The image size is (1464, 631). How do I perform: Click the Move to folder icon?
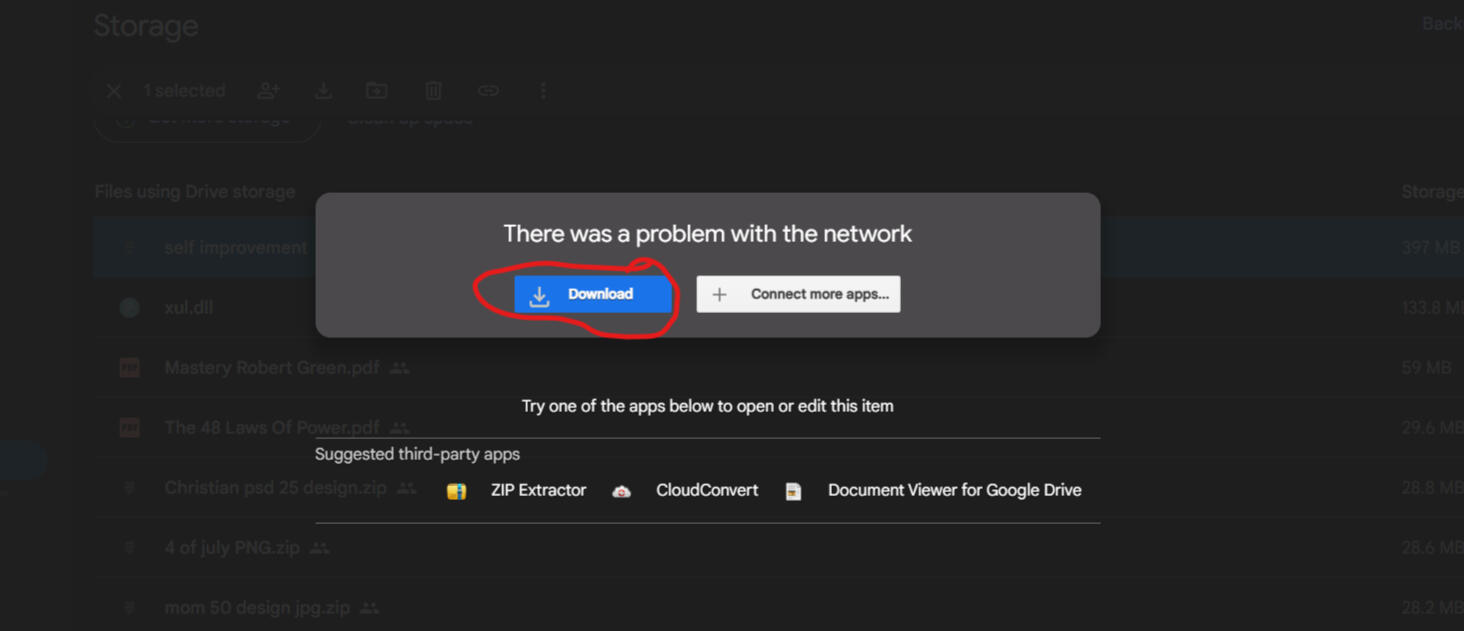tap(377, 91)
